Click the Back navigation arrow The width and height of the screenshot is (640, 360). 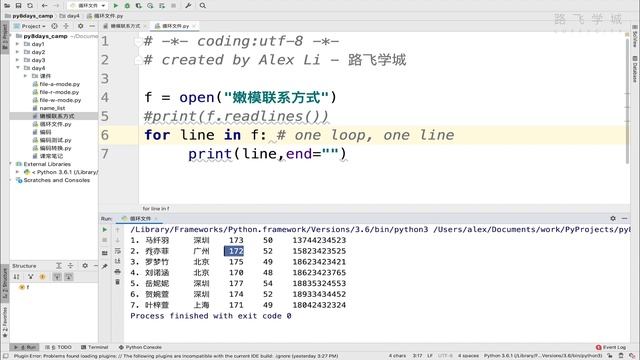pyautogui.click(x=44, y=6)
